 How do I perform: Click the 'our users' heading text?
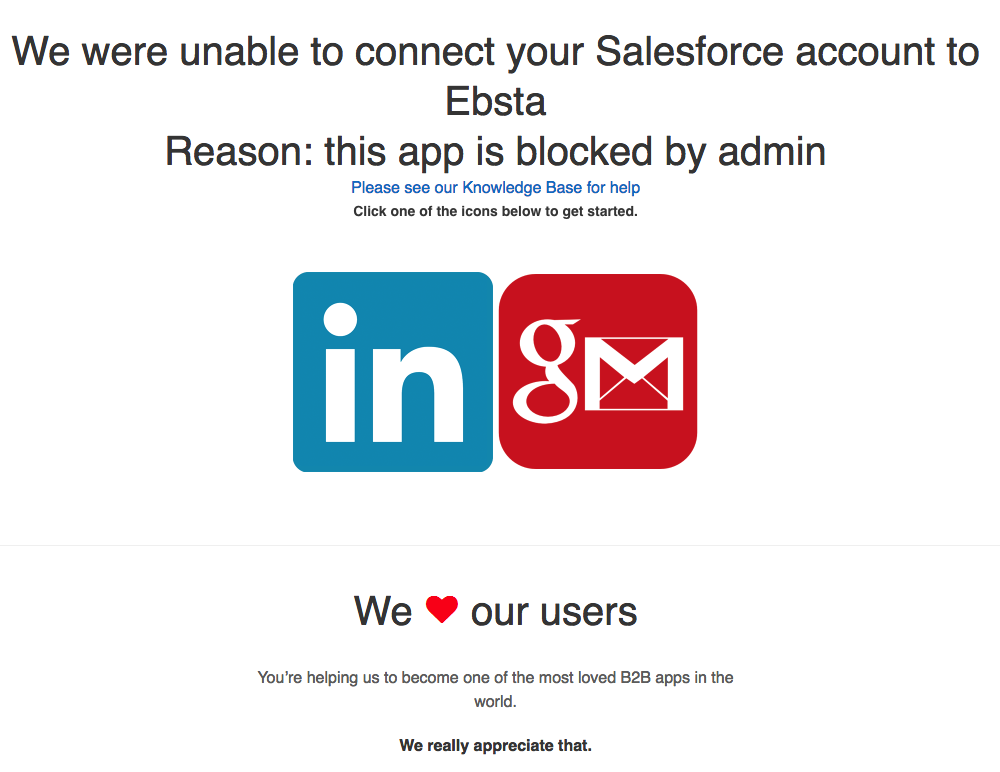(553, 611)
